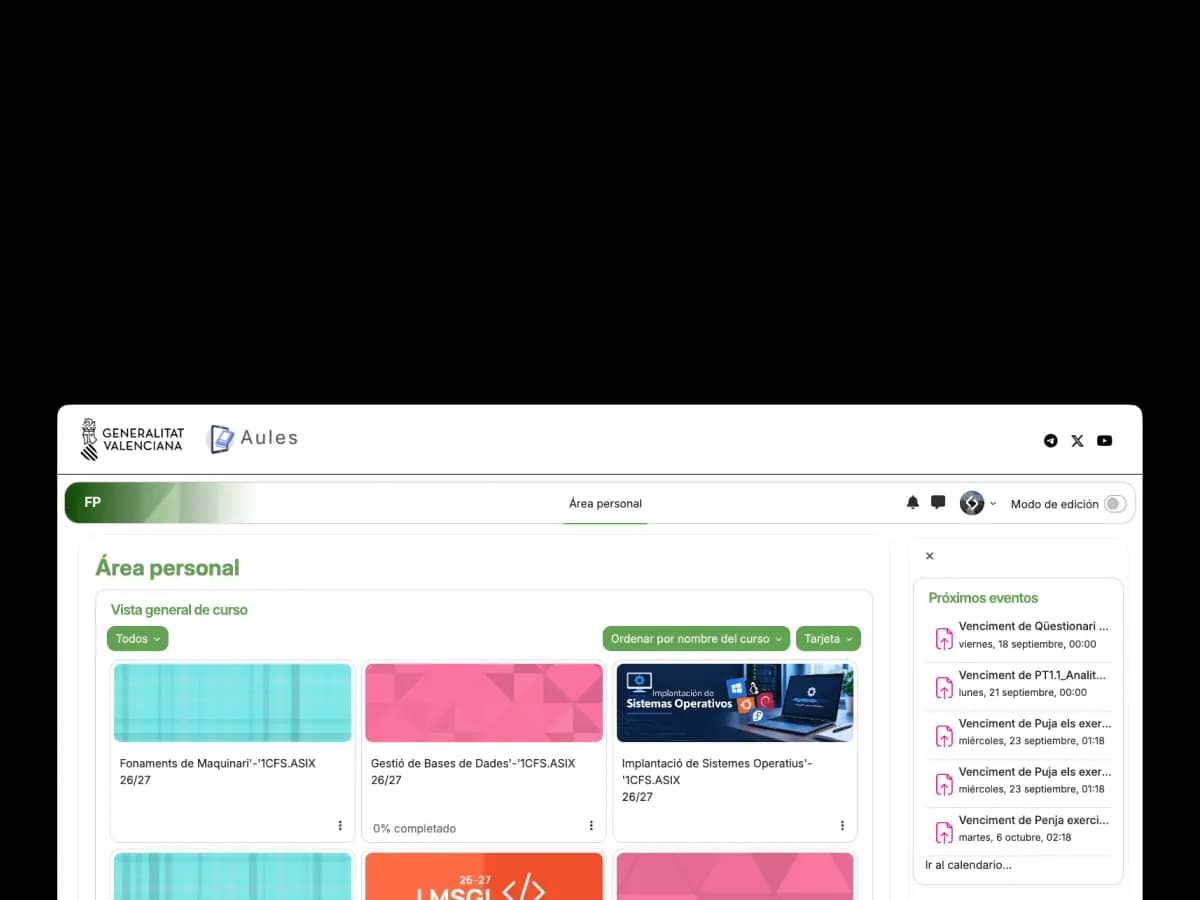Open the X social icon
The width and height of the screenshot is (1200, 900).
coord(1077,441)
